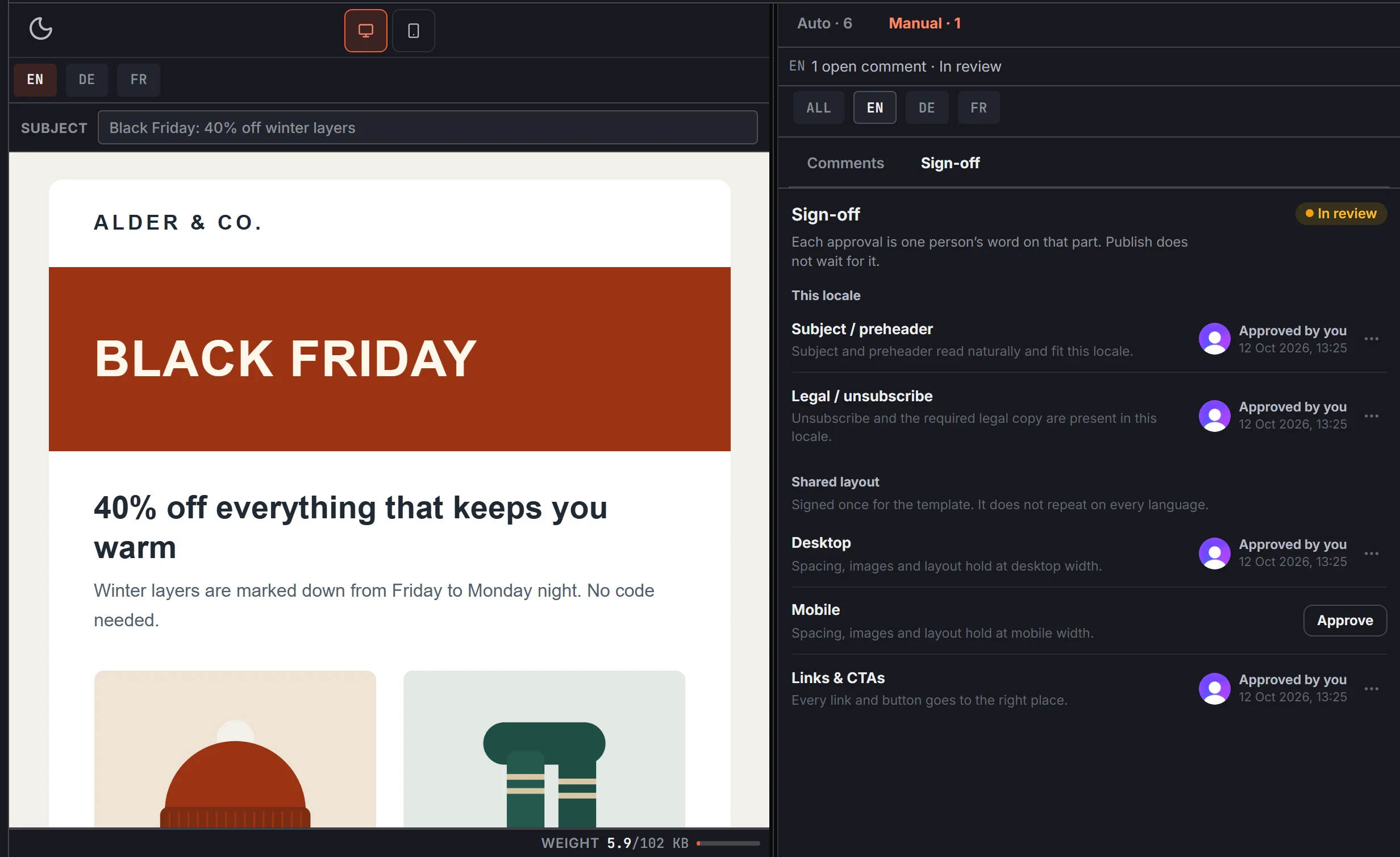
Task: Open the Manual · 1 checks tab
Action: click(x=924, y=23)
